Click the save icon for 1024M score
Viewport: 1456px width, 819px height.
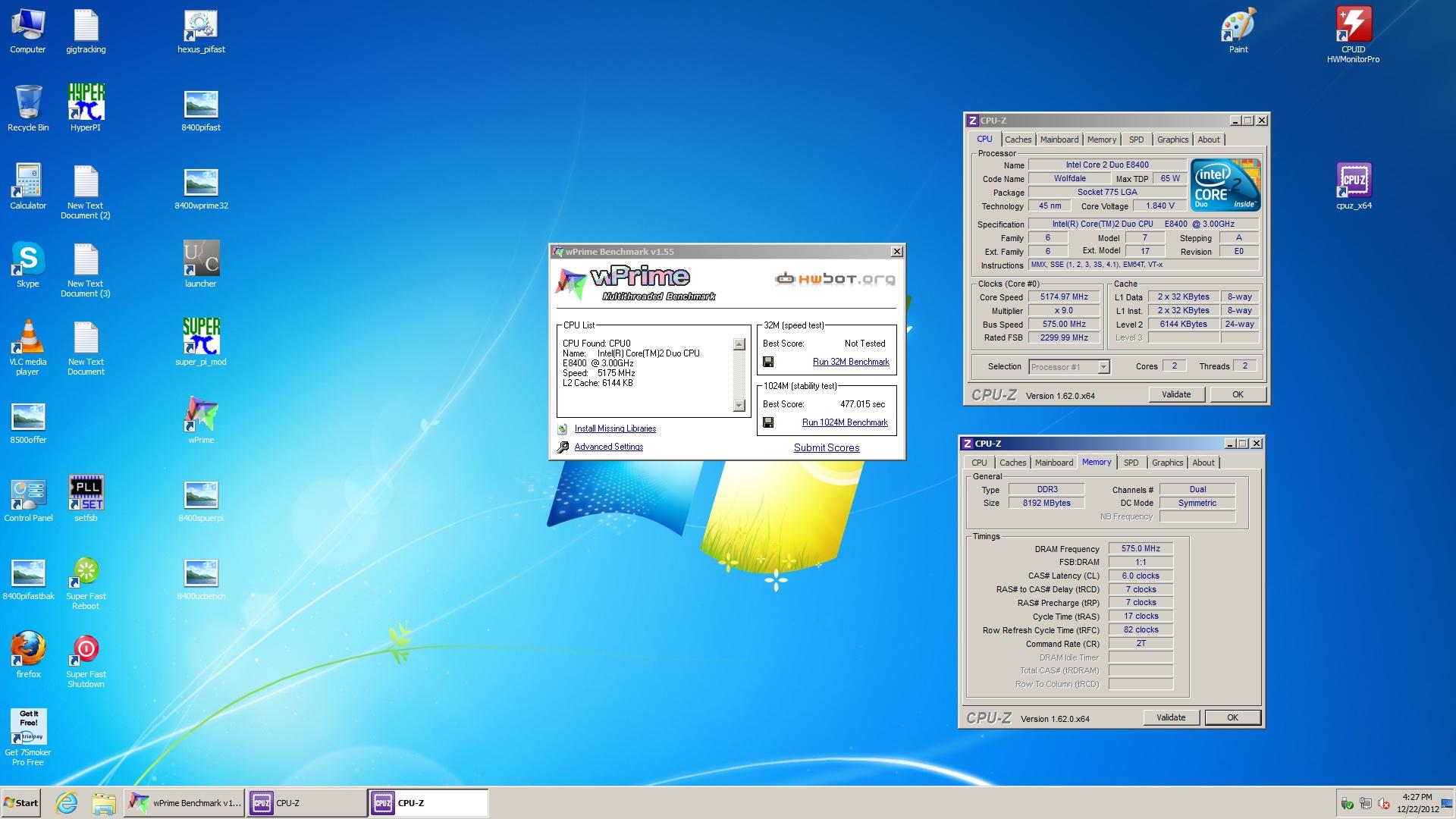click(x=768, y=422)
